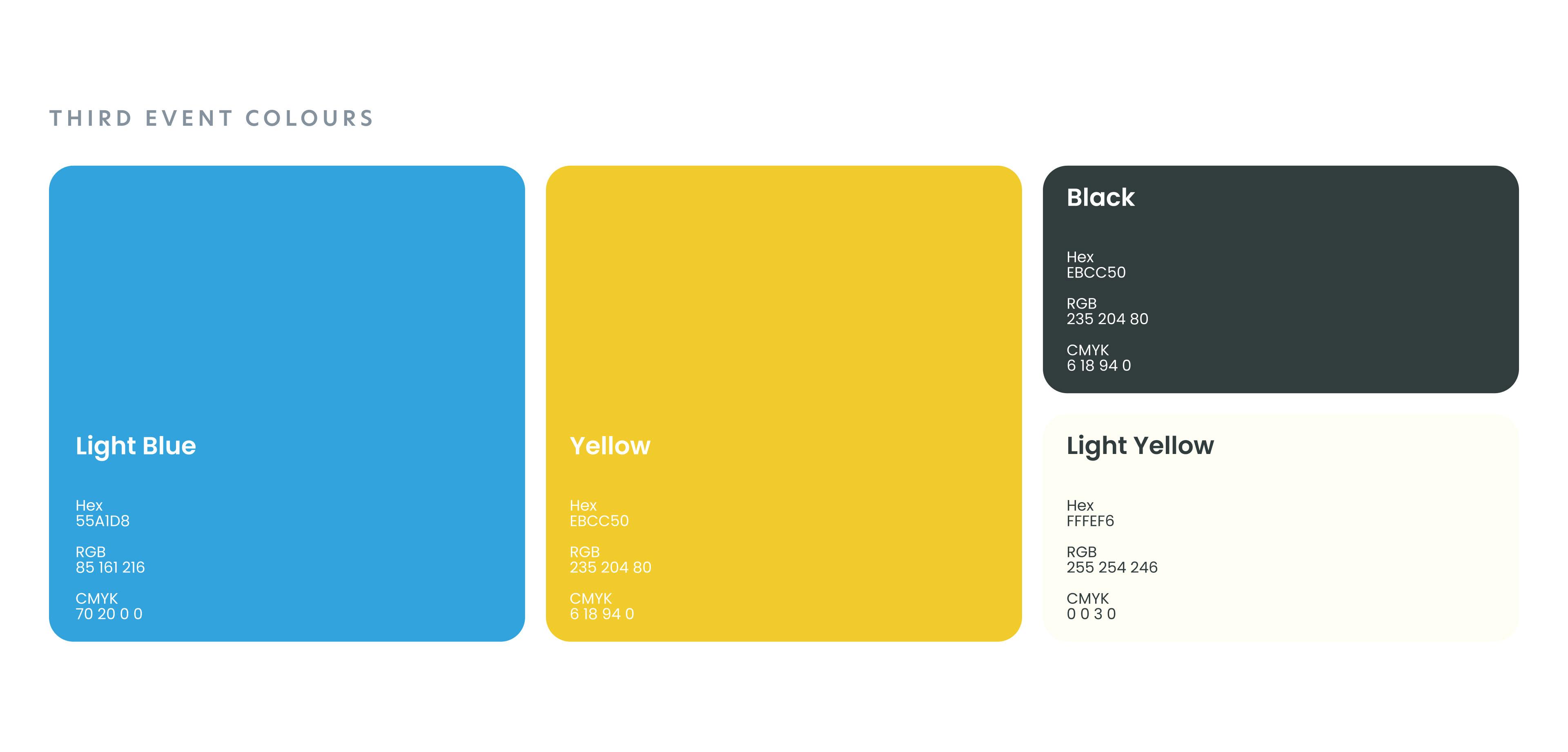Select RGB value 85 161 216
The height and width of the screenshot is (752, 1568).
110,567
